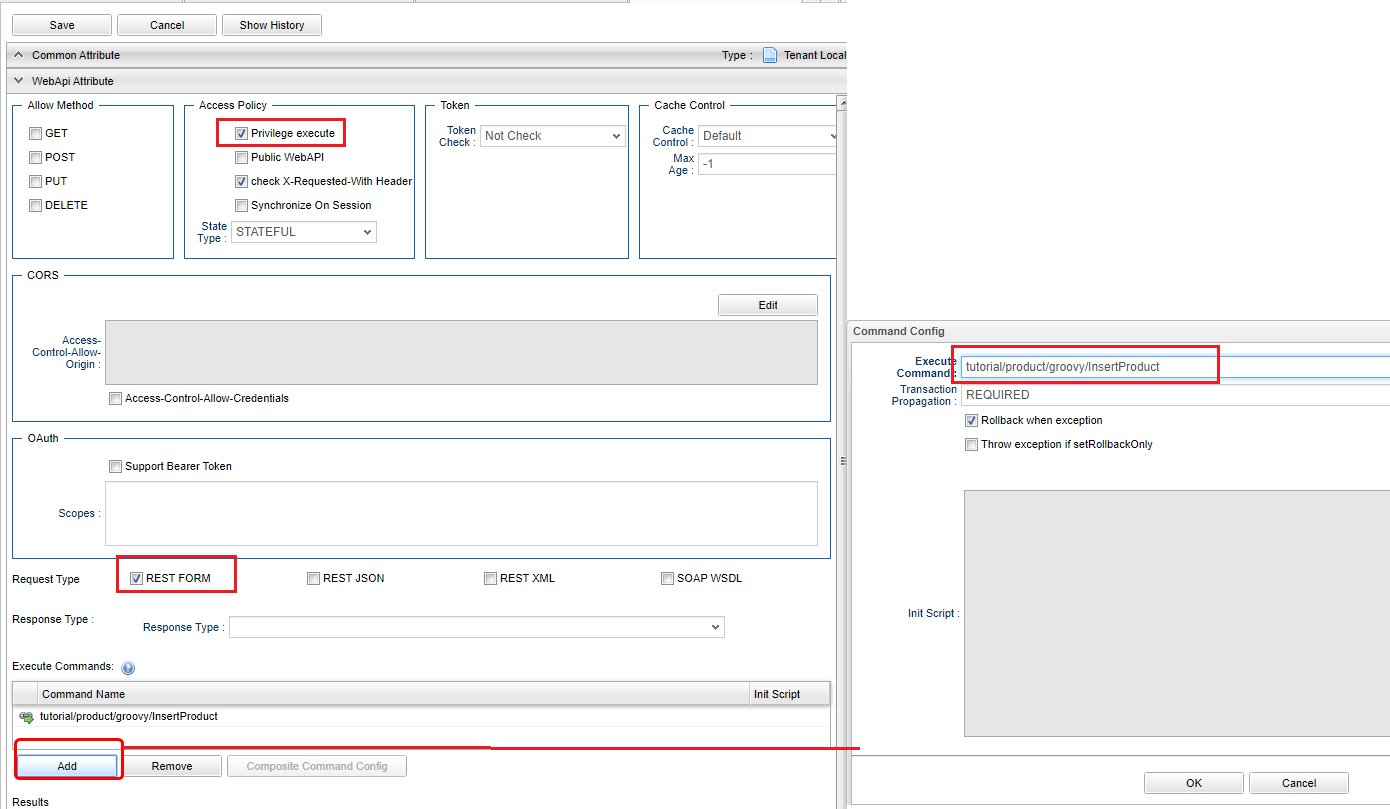Click the Access-Control-Allow-Origin text area
This screenshot has height=809, width=1390.
(x=461, y=352)
